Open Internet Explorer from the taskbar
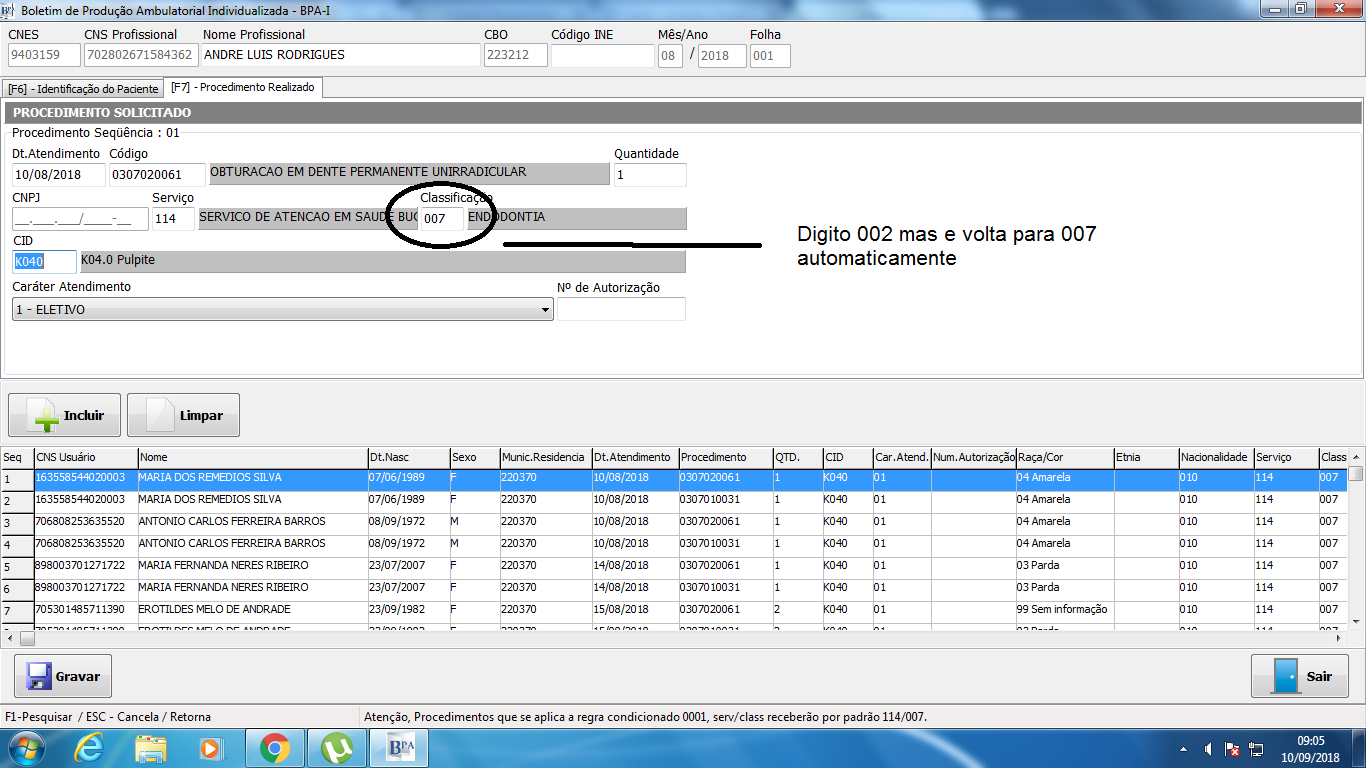Screen dimensions: 1366x772 click(91, 748)
